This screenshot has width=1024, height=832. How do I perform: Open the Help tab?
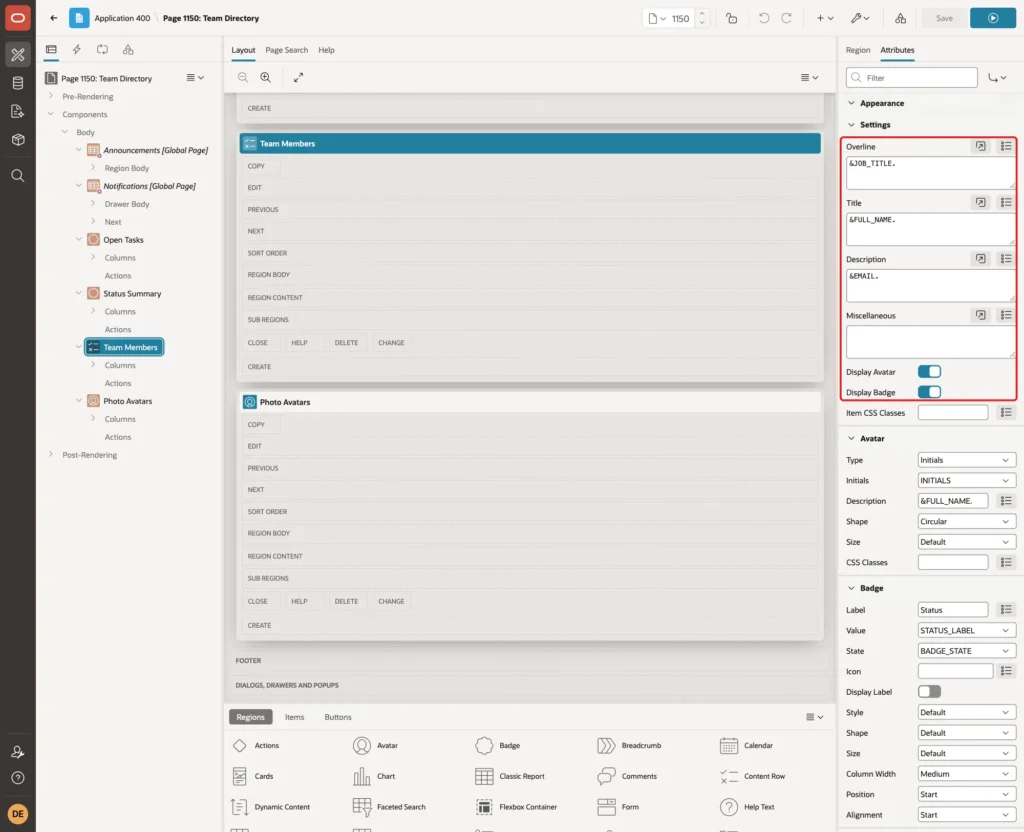pos(326,50)
